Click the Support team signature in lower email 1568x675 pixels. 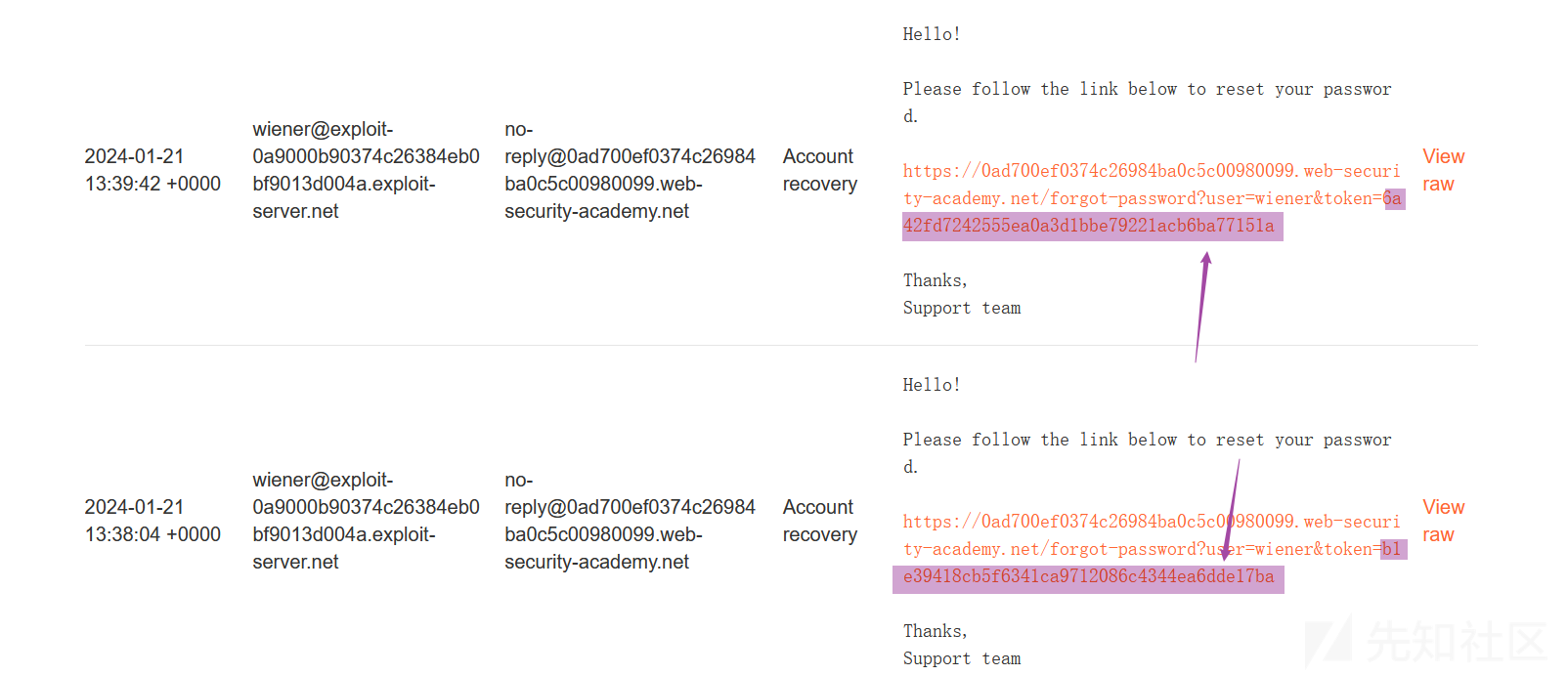[x=962, y=658]
